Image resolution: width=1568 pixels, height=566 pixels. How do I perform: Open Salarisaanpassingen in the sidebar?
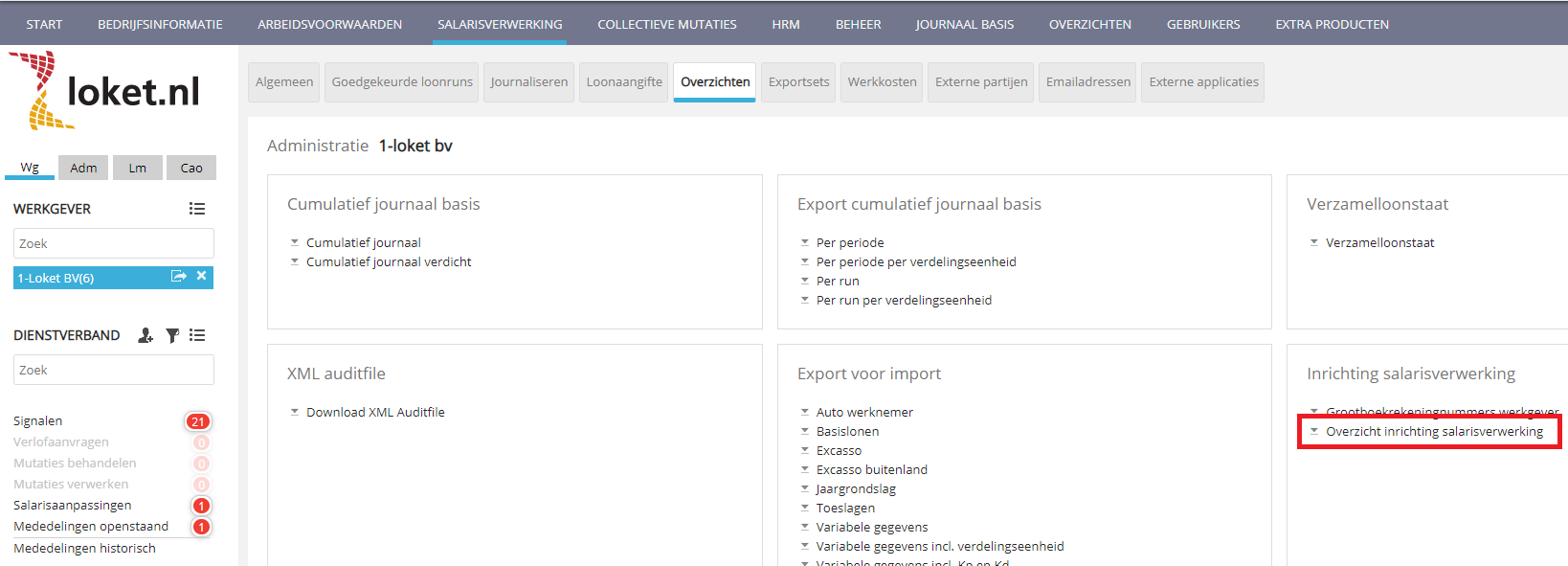click(x=73, y=506)
